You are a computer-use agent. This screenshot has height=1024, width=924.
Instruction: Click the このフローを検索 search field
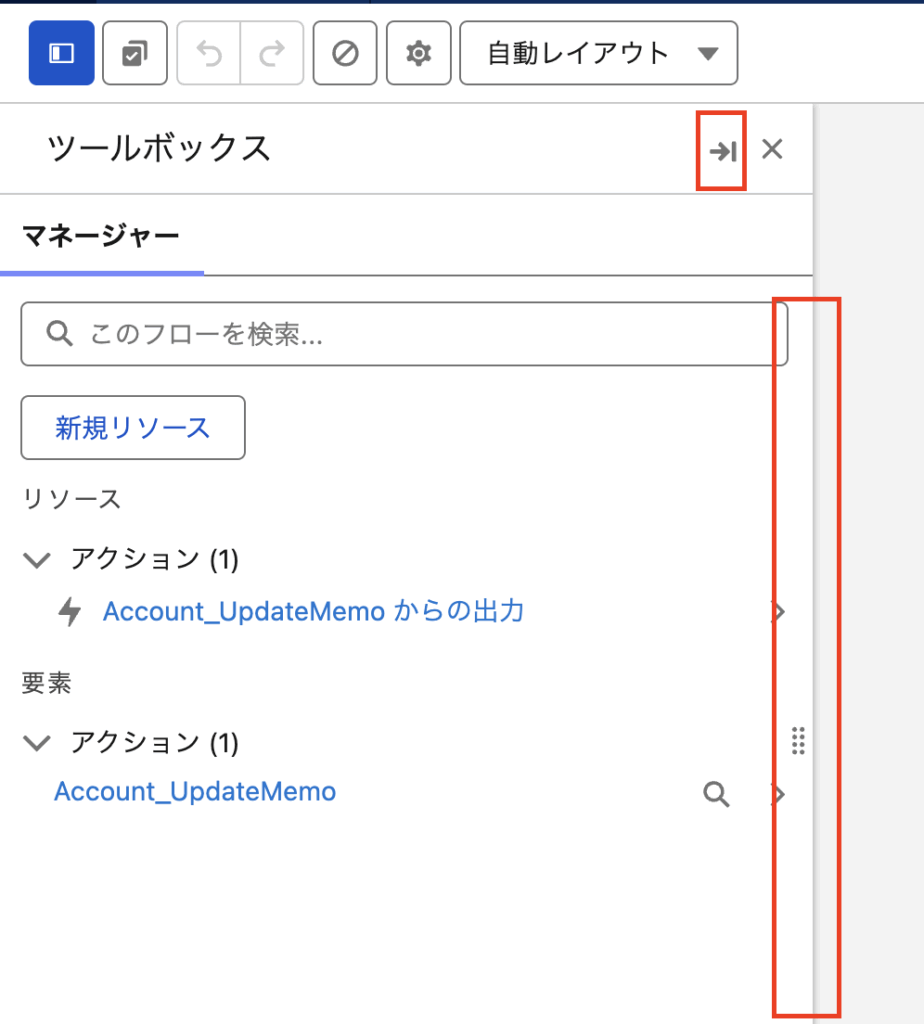404,334
